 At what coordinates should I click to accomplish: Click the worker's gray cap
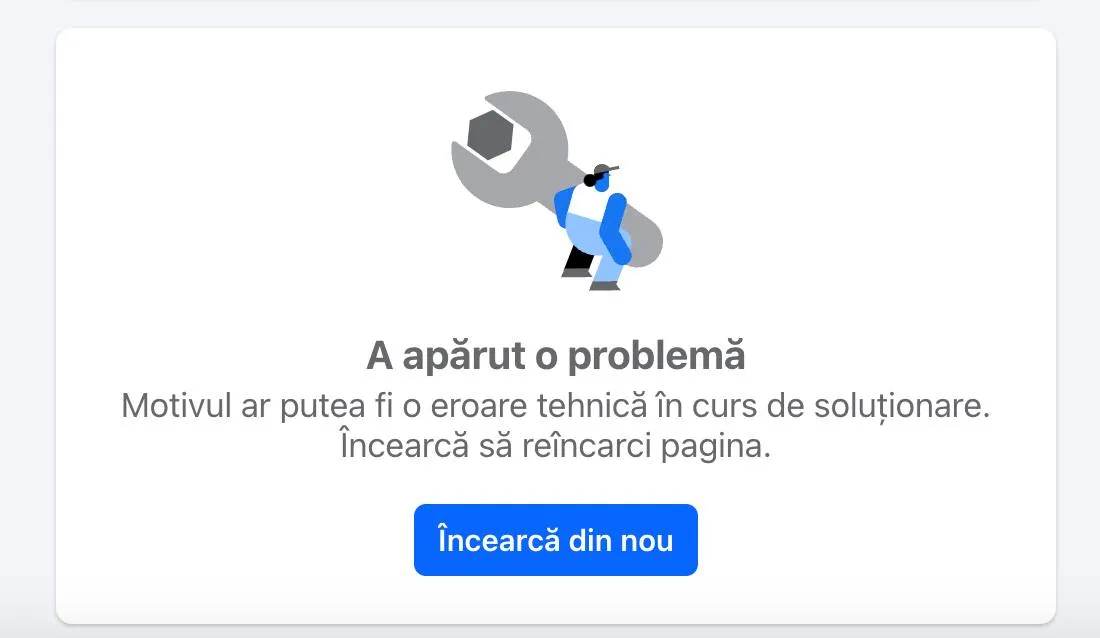tap(604, 170)
